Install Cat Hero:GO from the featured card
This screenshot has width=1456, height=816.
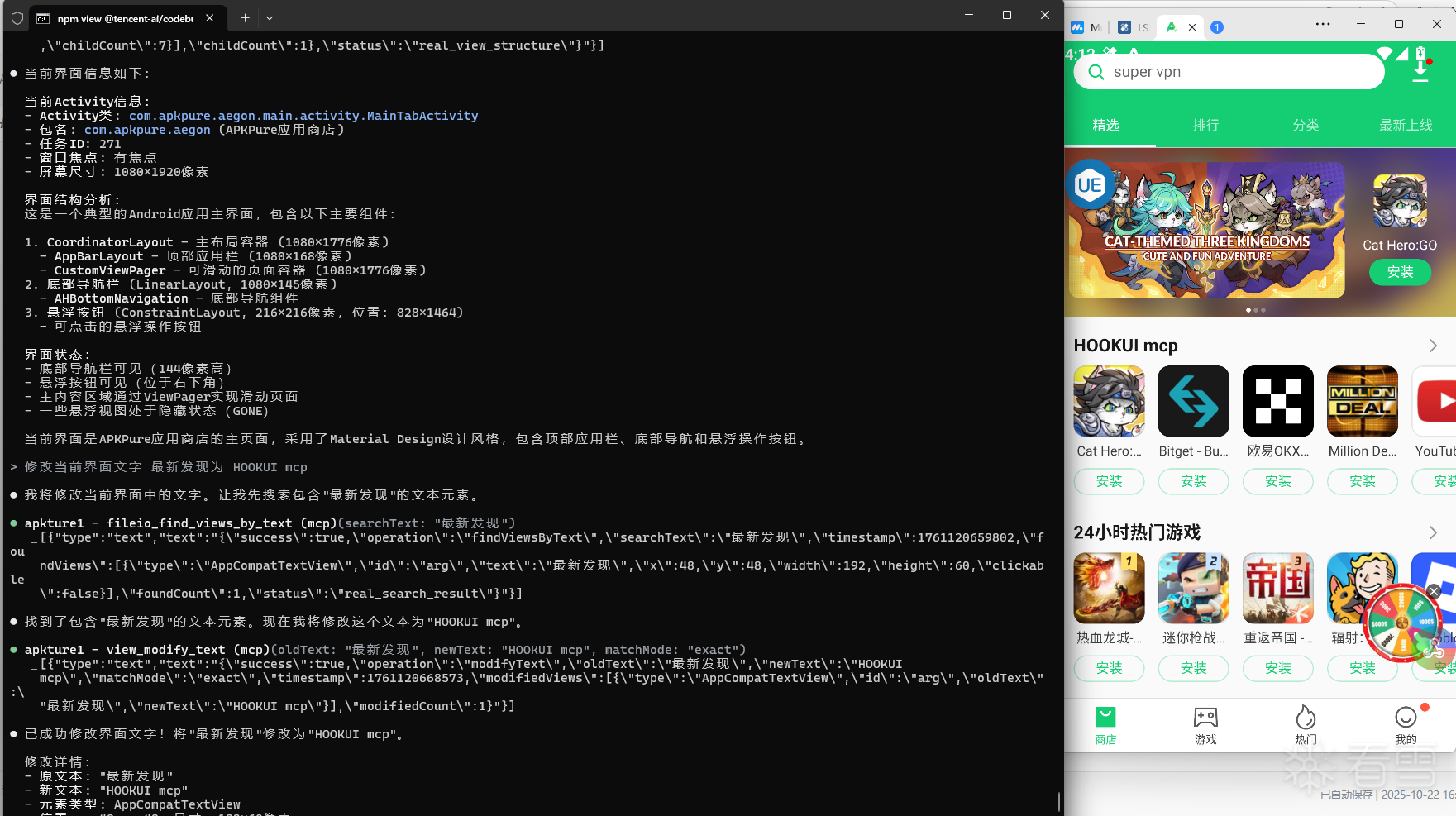[x=1400, y=272]
